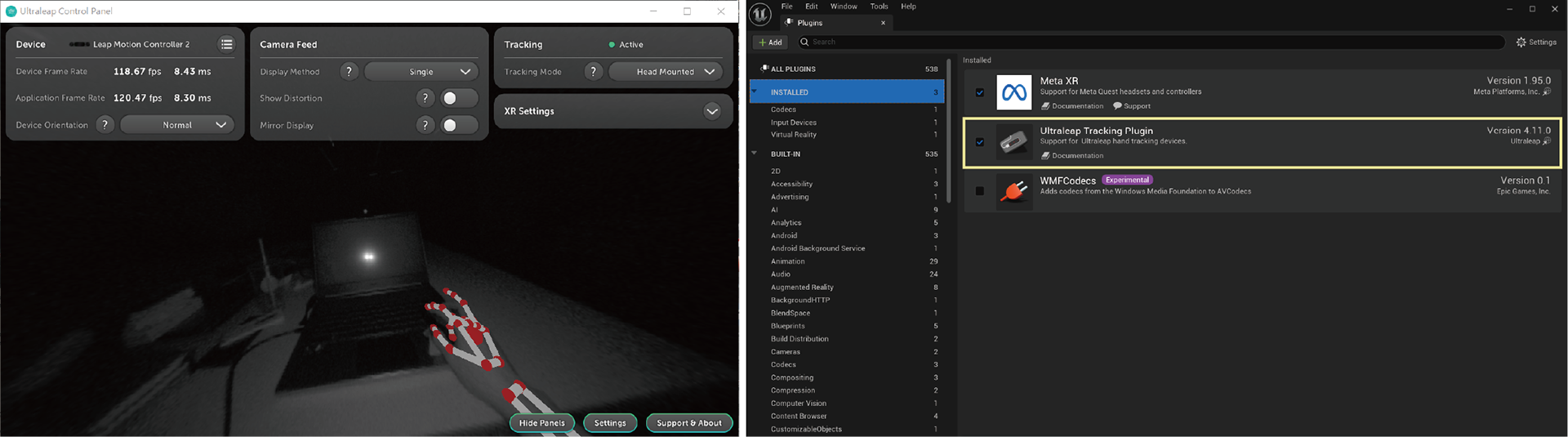Toggle the Show Distortion switch
The height and width of the screenshot is (437, 1568).
click(459, 98)
